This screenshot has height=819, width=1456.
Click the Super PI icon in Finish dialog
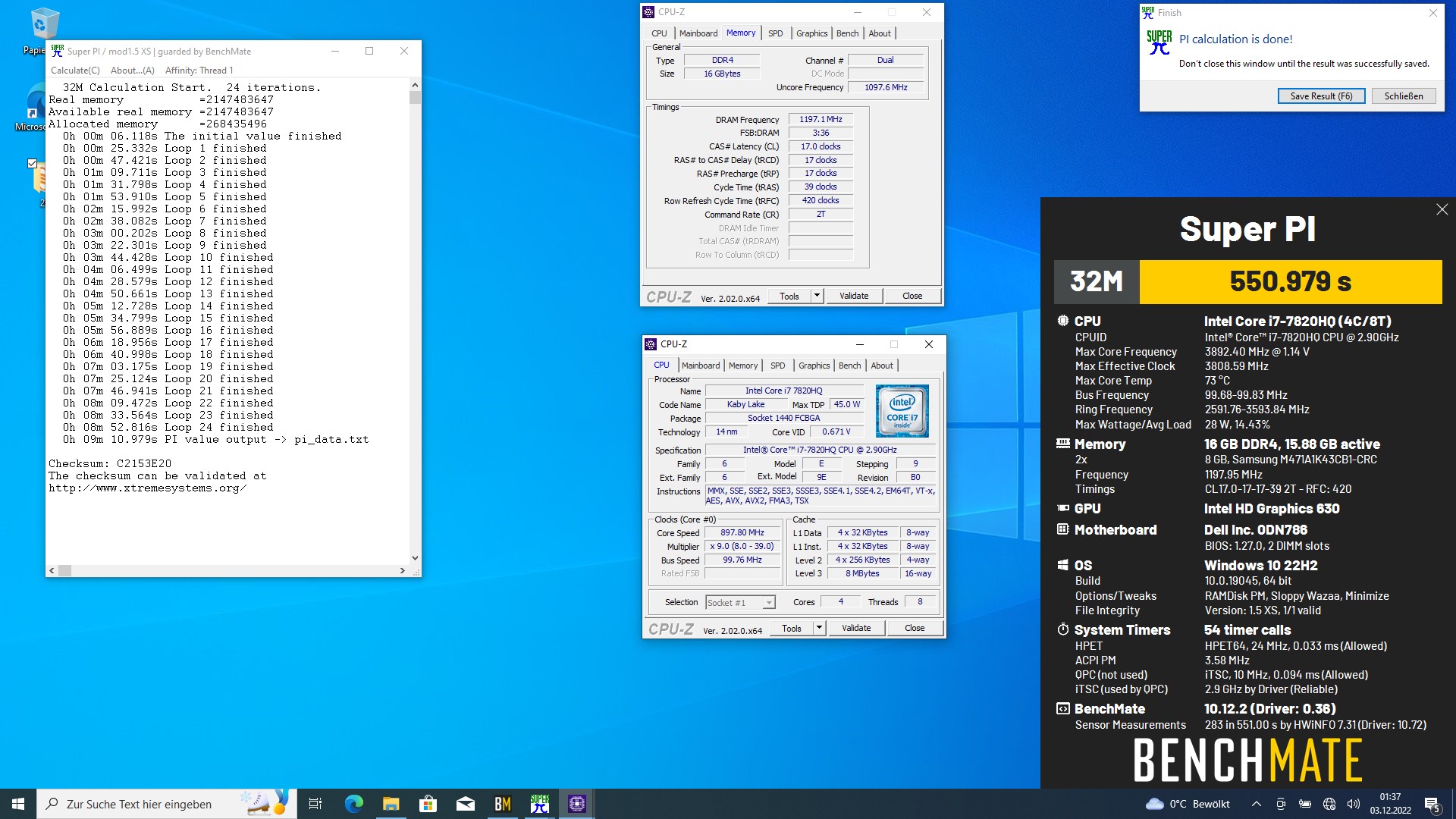(1159, 43)
